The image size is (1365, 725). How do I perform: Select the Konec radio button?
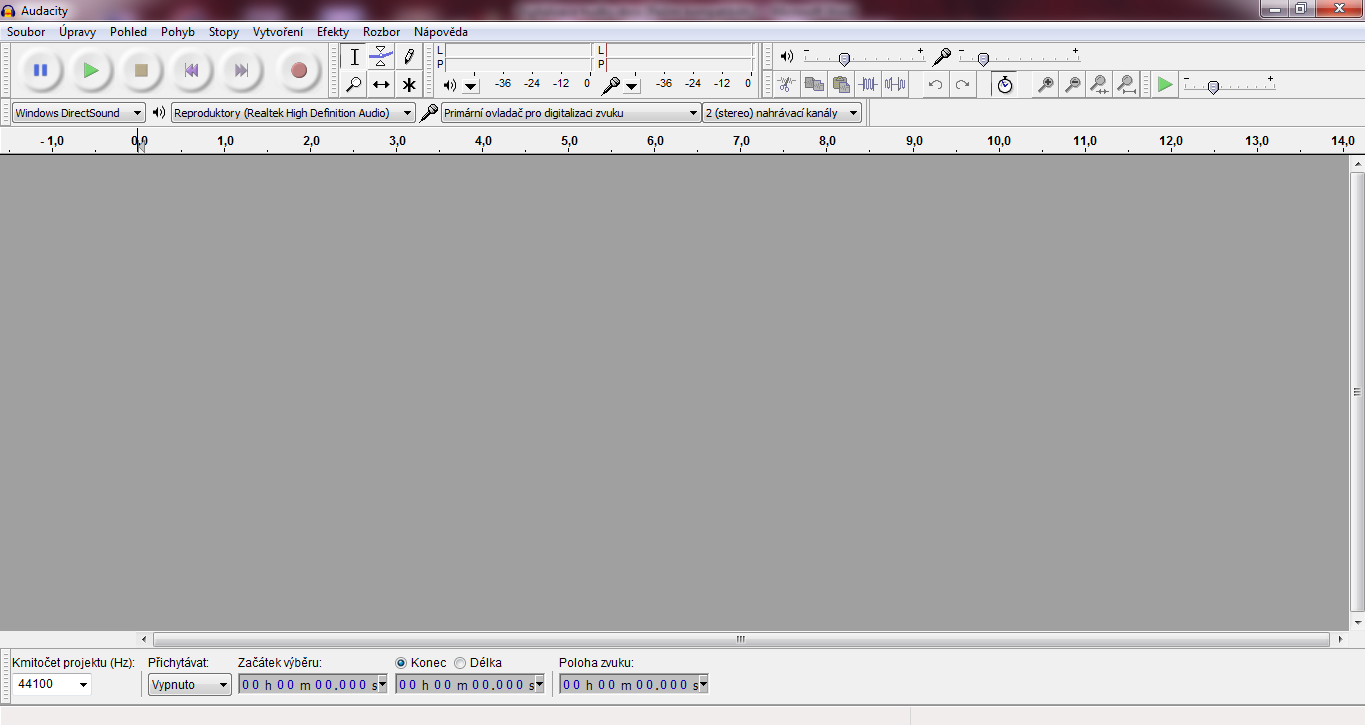(401, 662)
